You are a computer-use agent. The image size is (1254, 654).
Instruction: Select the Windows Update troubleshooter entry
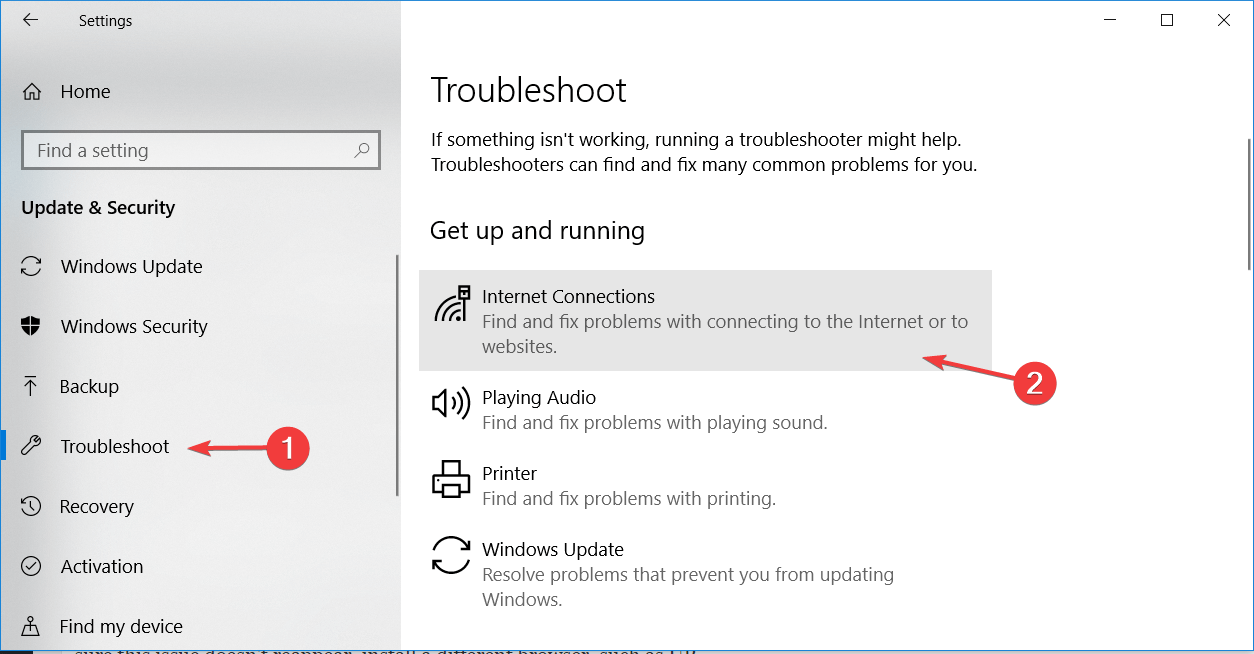click(x=705, y=574)
